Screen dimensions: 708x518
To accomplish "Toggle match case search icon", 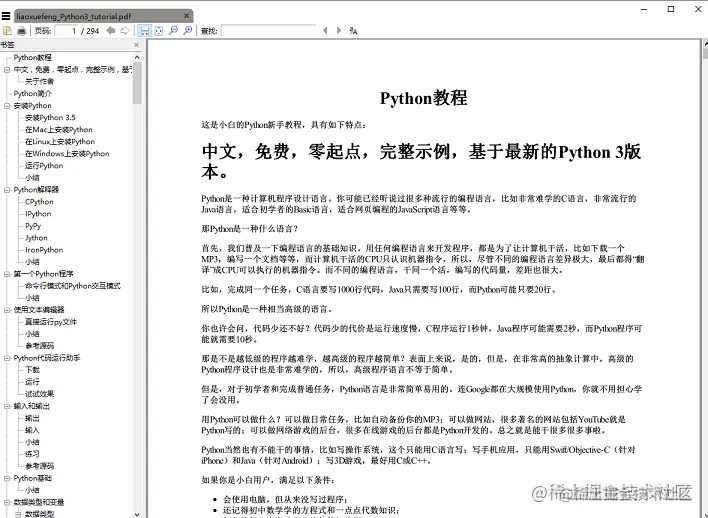I will [353, 31].
